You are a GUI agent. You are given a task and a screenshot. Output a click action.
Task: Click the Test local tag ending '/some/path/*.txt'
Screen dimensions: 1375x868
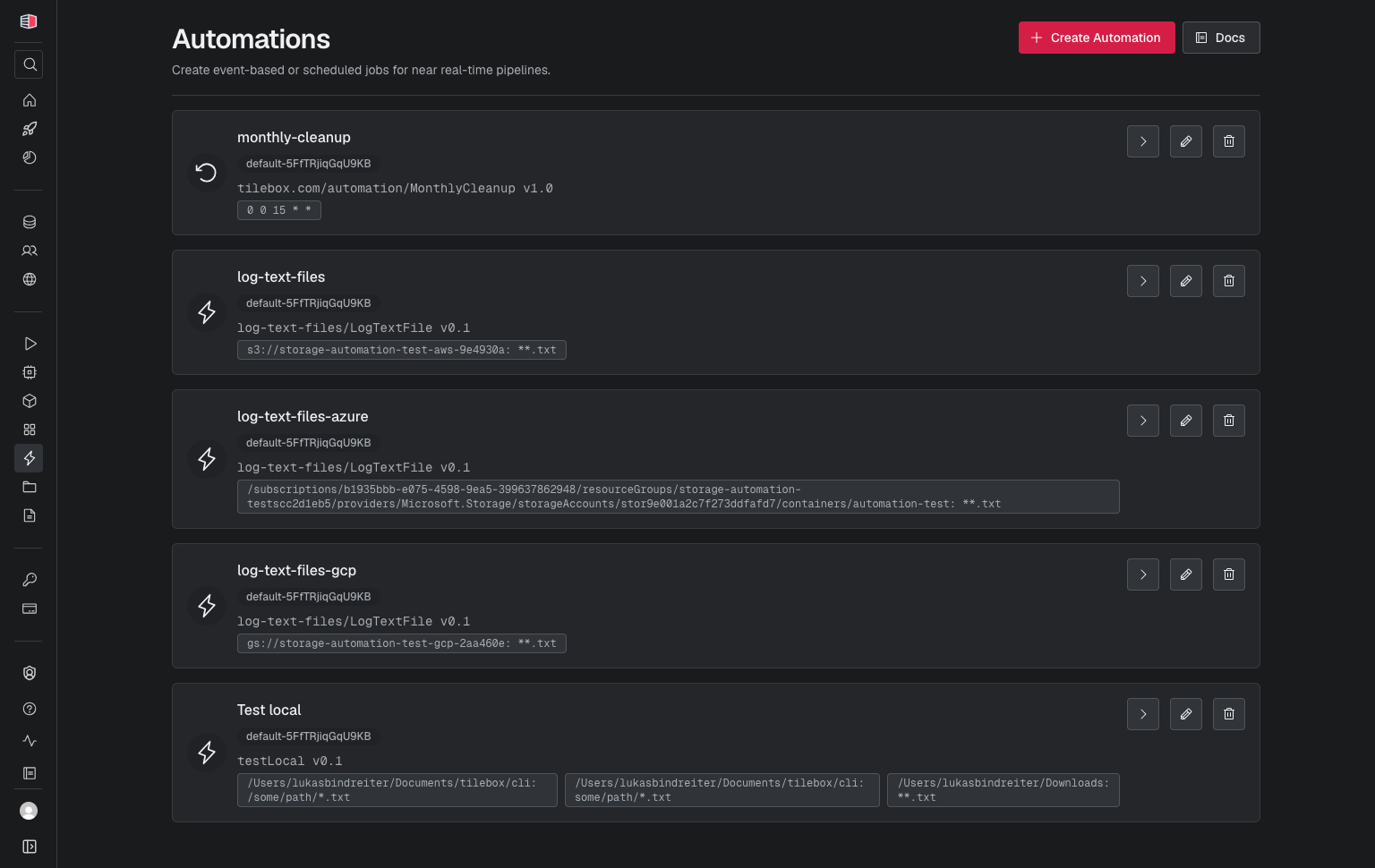click(x=397, y=790)
